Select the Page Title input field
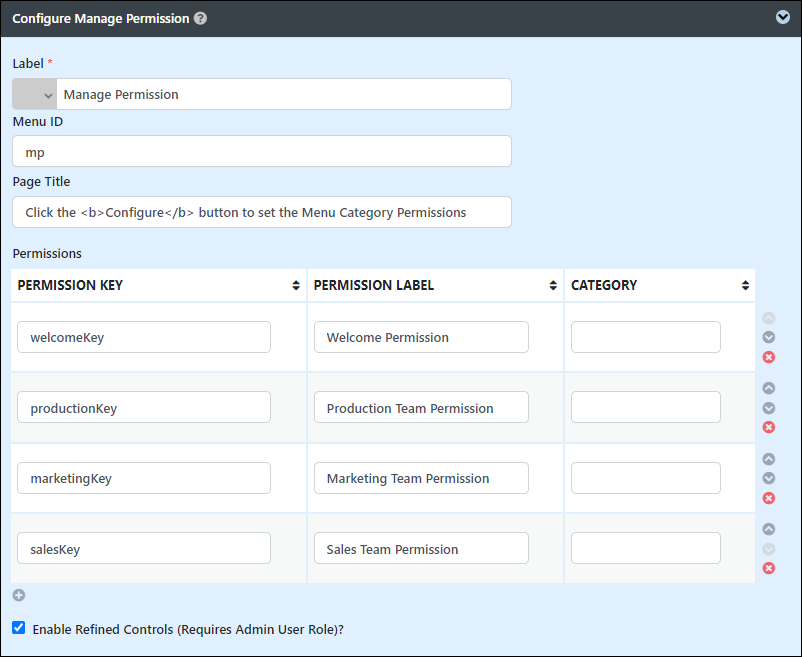This screenshot has height=657, width=802. coord(262,212)
